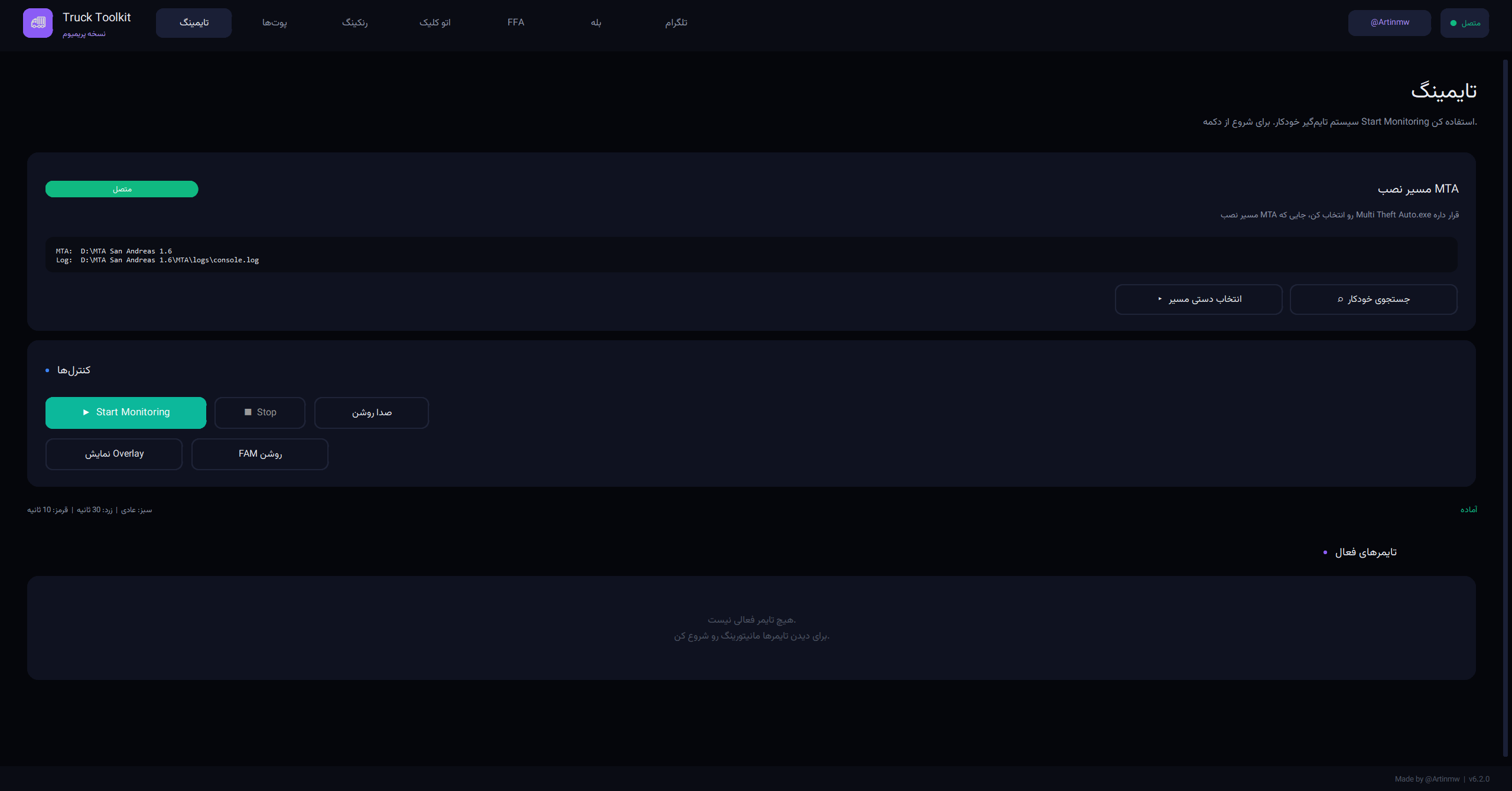Open the رنکینگ tab
The height and width of the screenshot is (791, 1512).
[355, 23]
